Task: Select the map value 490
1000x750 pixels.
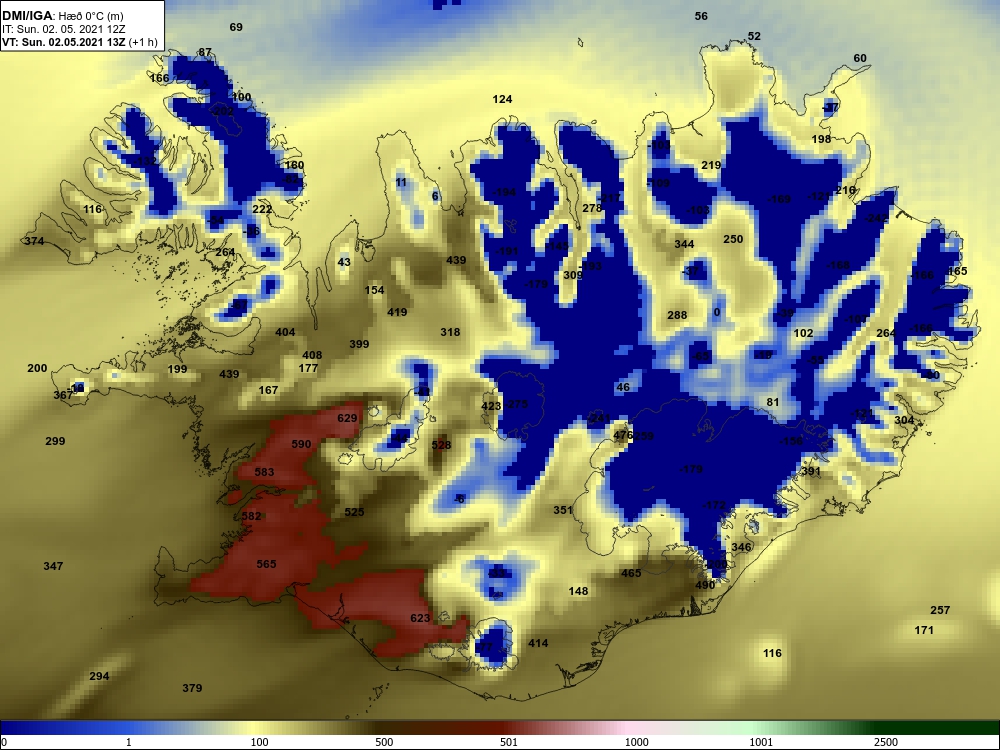Action: click(x=705, y=585)
